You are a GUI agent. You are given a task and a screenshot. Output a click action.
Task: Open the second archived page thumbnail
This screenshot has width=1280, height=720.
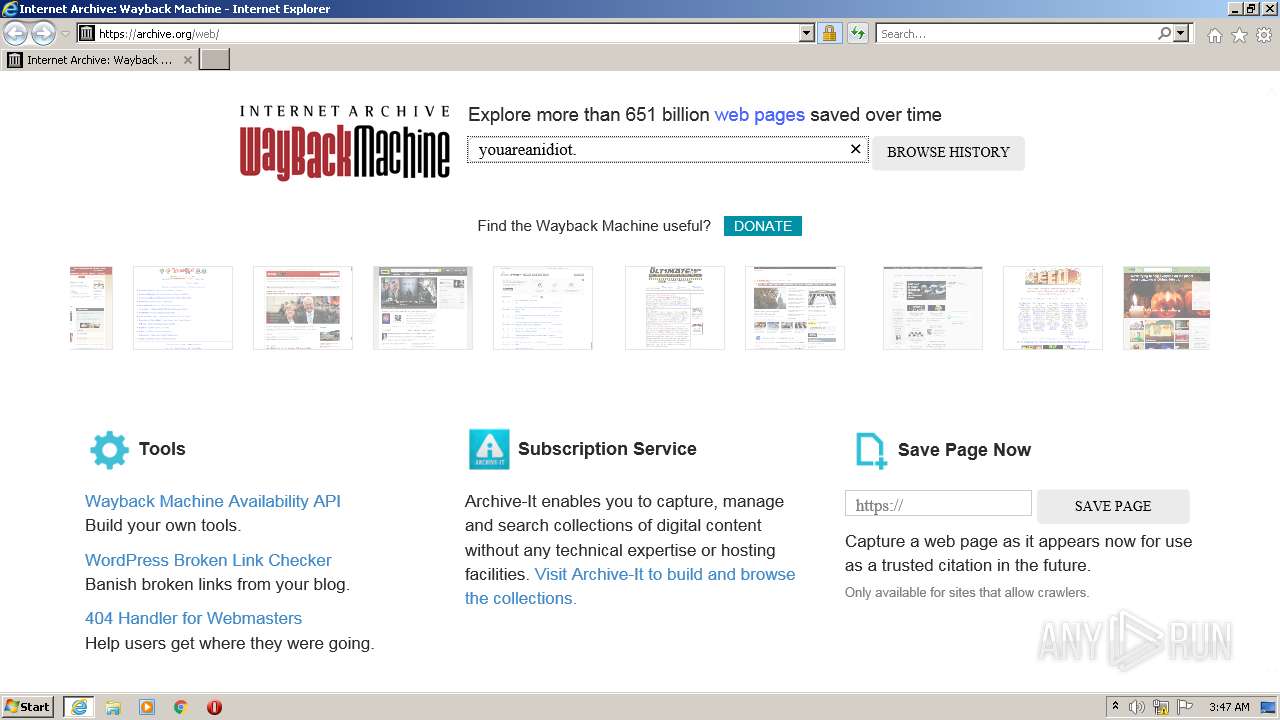click(183, 308)
